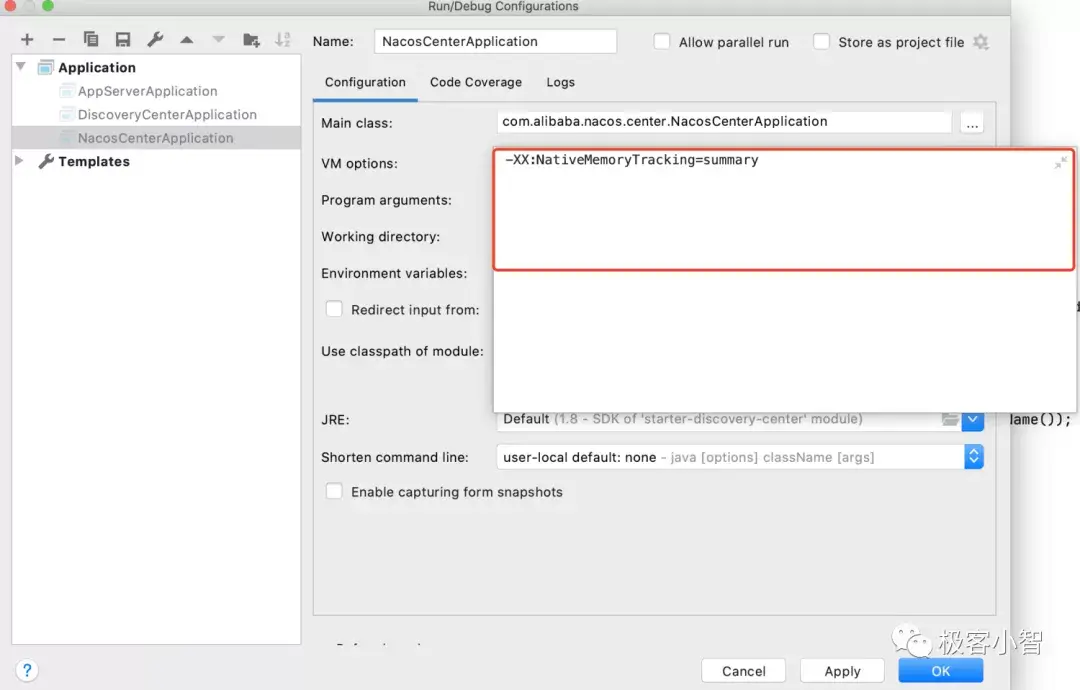Switch to the Code Coverage tab
The width and height of the screenshot is (1080, 690).
pos(476,82)
